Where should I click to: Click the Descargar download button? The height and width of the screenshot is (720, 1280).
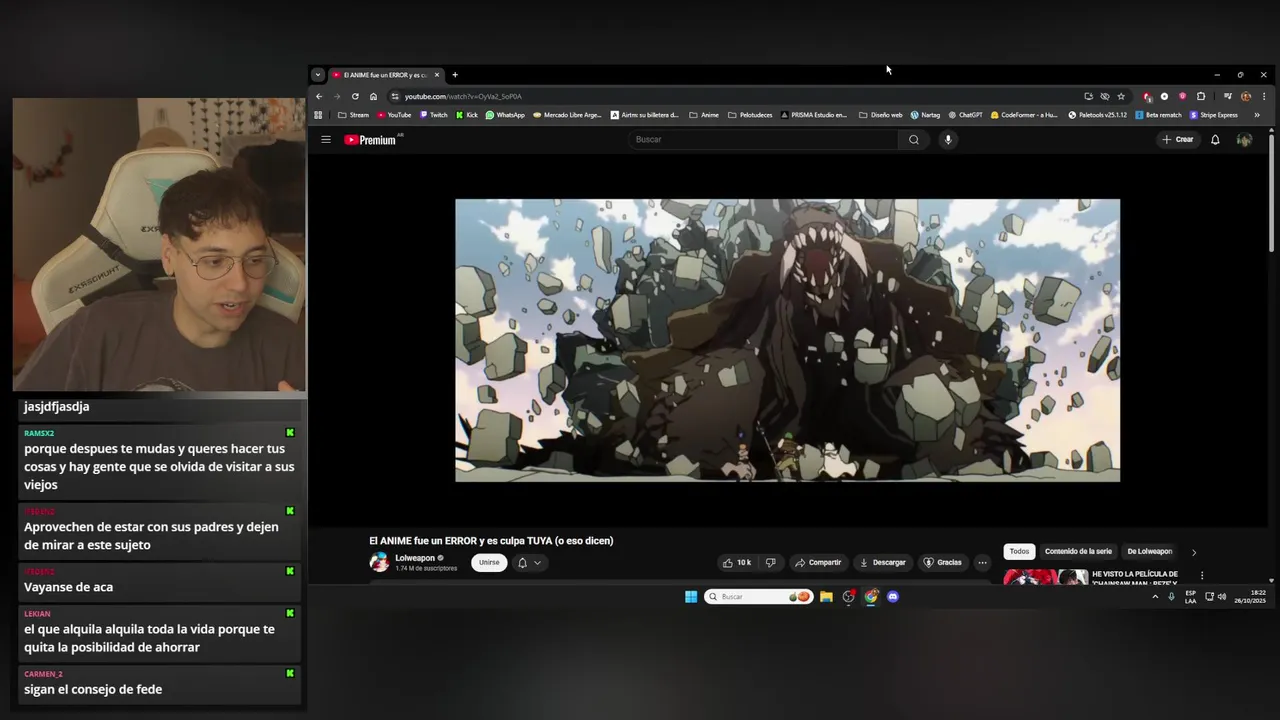(x=882, y=563)
